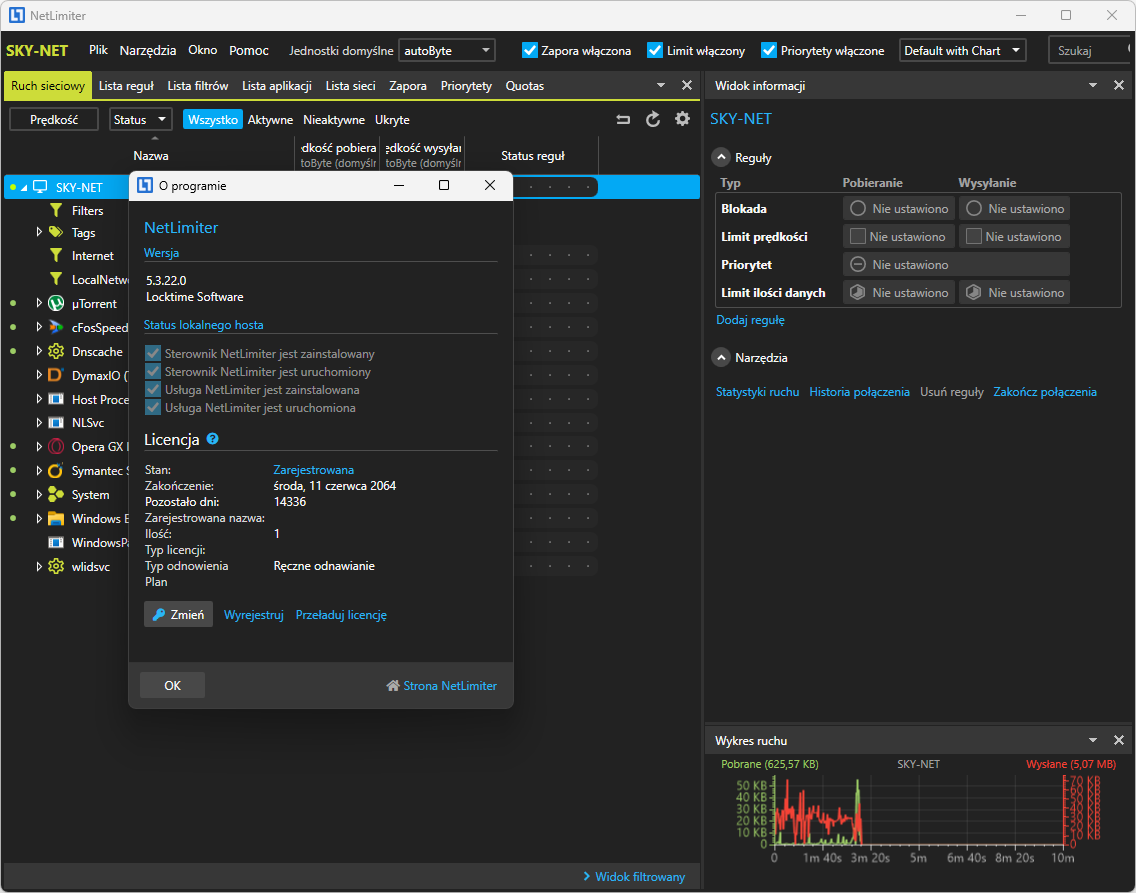This screenshot has width=1136, height=893.
Task: Click the DymaxIO app icon
Action: [56, 375]
